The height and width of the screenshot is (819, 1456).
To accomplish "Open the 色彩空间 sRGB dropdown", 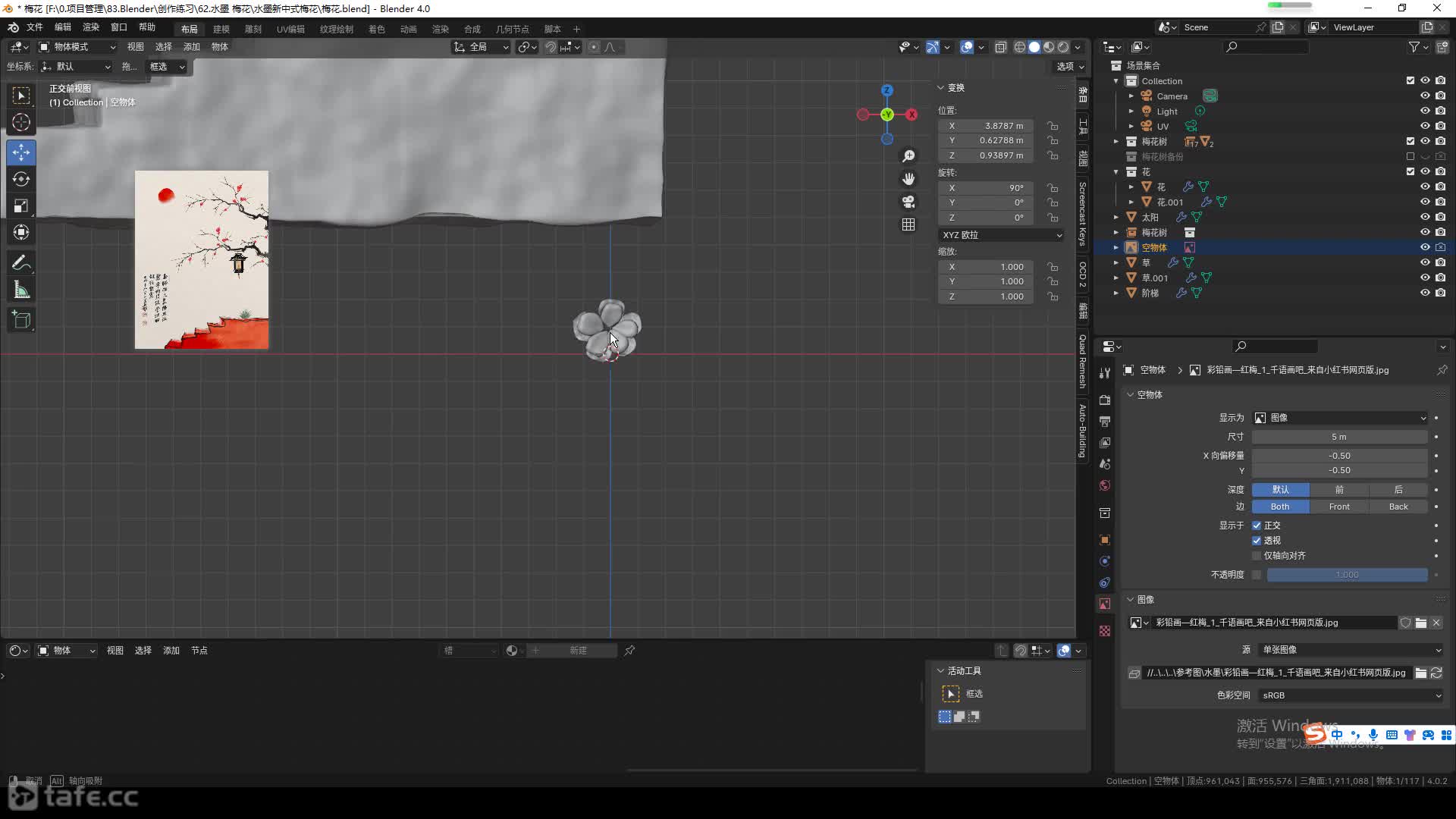I will tap(1350, 695).
